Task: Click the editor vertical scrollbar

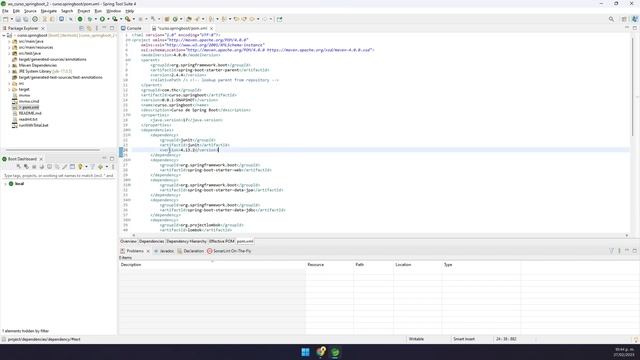Action: click(x=633, y=86)
